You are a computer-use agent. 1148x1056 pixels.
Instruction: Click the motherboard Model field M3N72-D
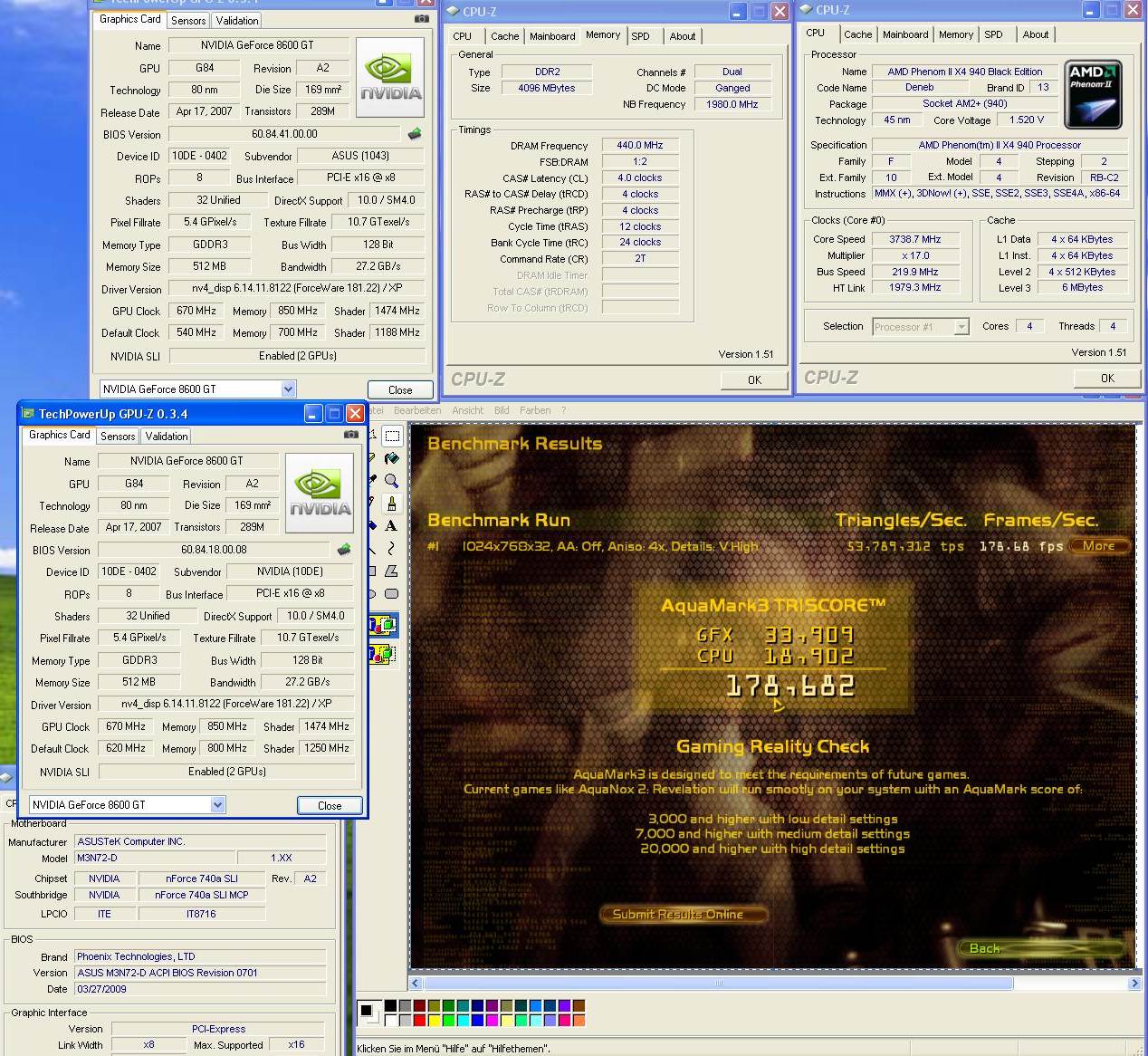(x=153, y=858)
